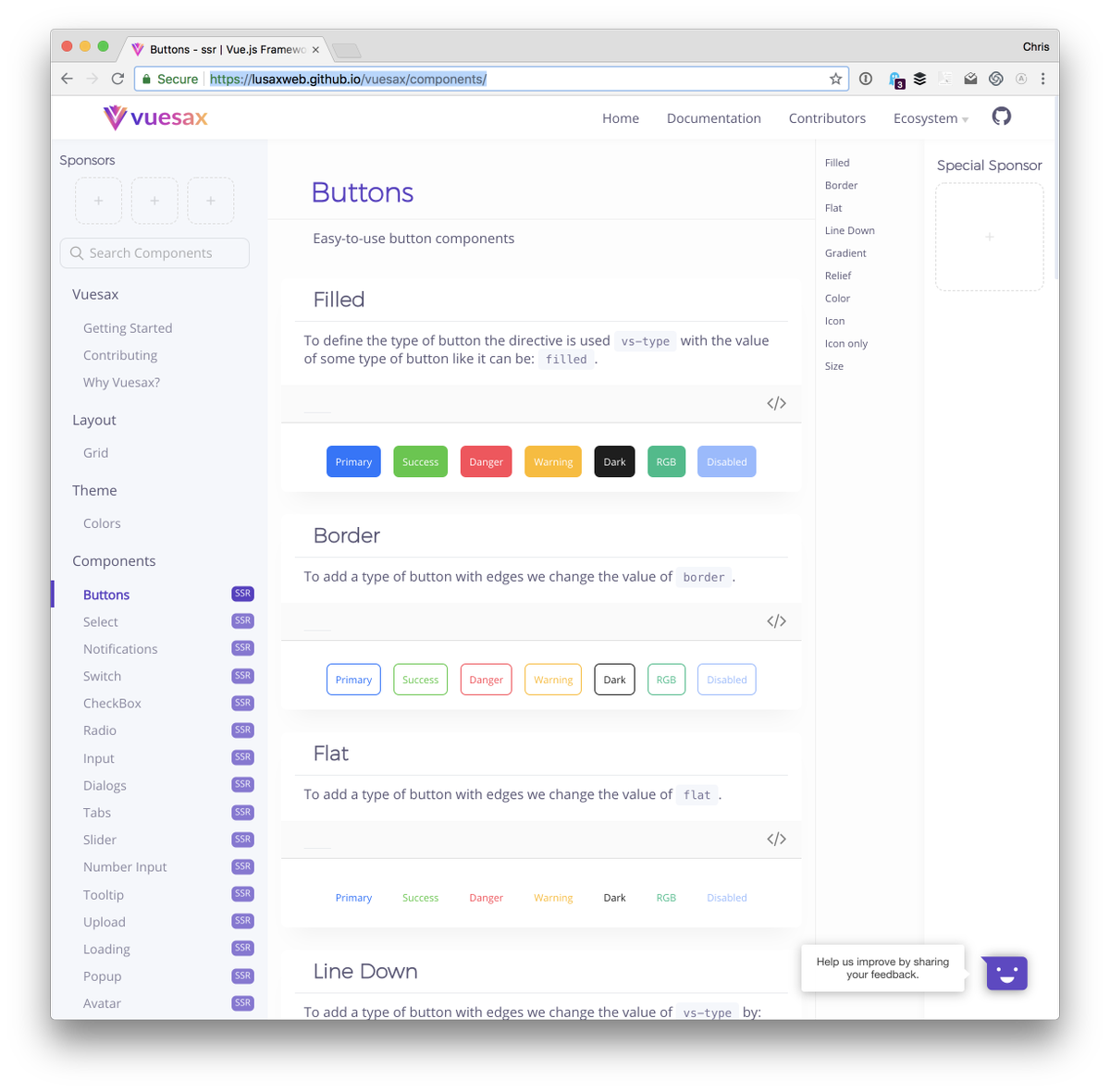Click the feedback message bubble
The height and width of the screenshot is (1092, 1110).
[x=882, y=968]
